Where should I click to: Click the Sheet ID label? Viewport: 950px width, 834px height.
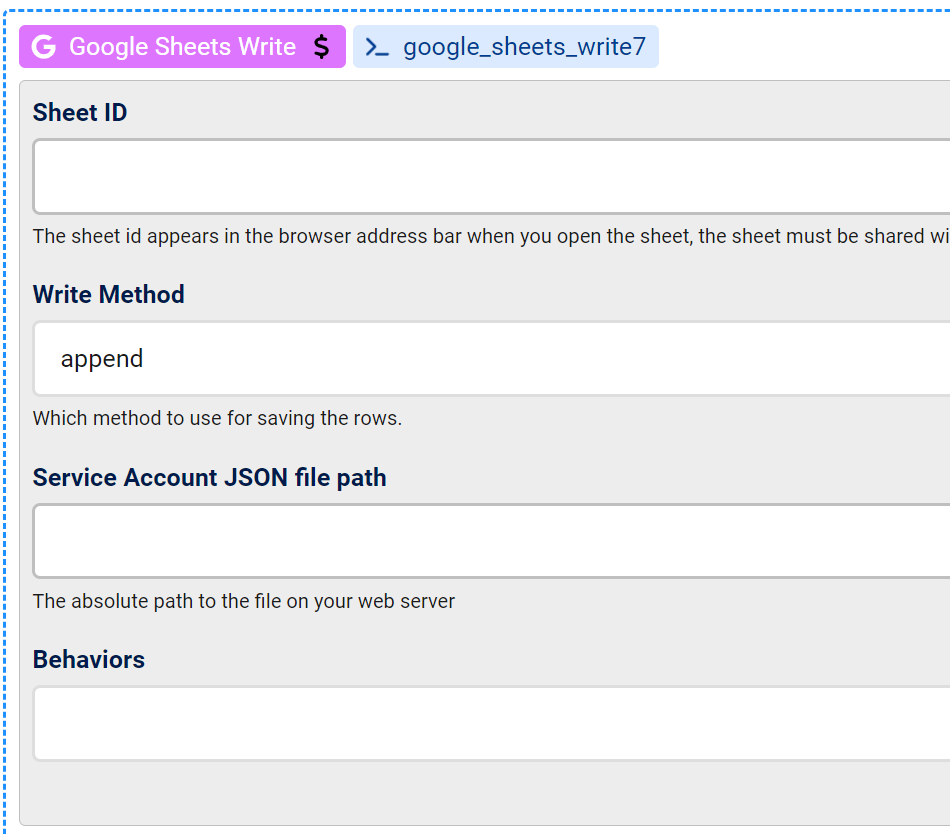80,113
